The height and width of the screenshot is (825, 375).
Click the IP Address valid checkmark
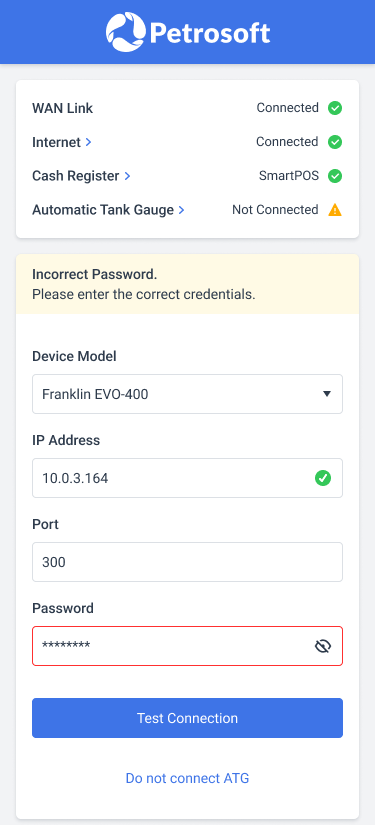322,478
